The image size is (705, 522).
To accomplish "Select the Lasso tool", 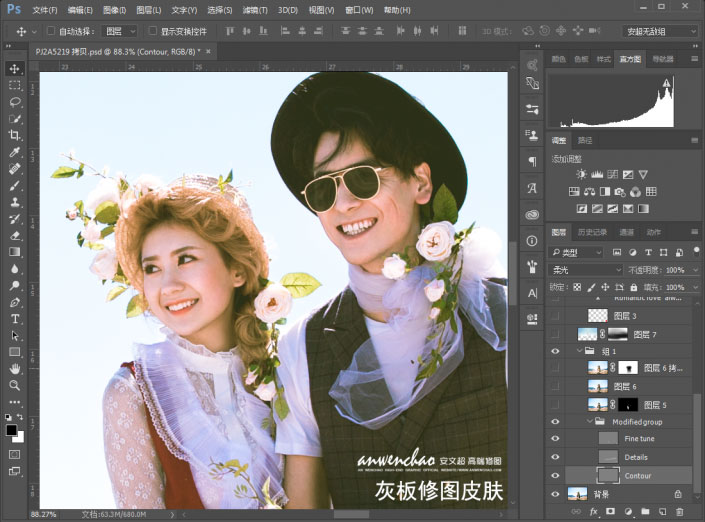I will (14, 102).
